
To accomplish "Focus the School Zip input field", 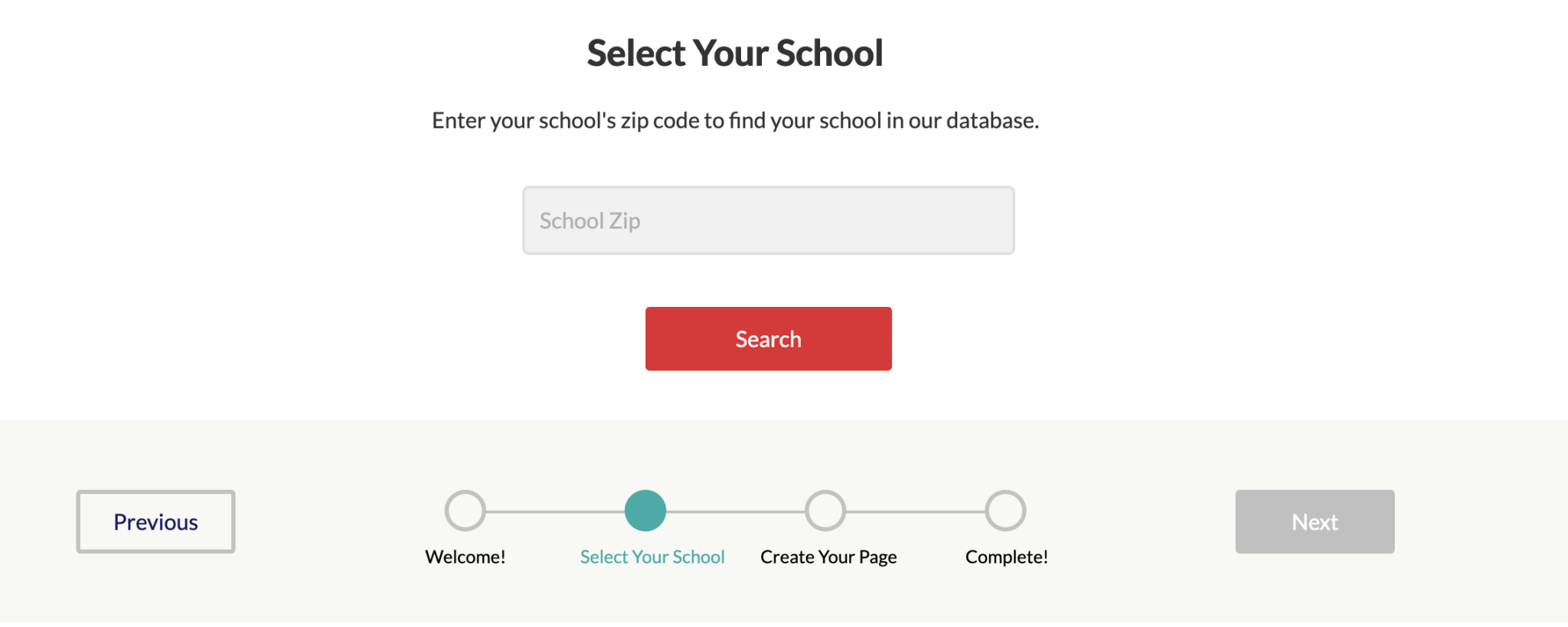I will [x=769, y=220].
